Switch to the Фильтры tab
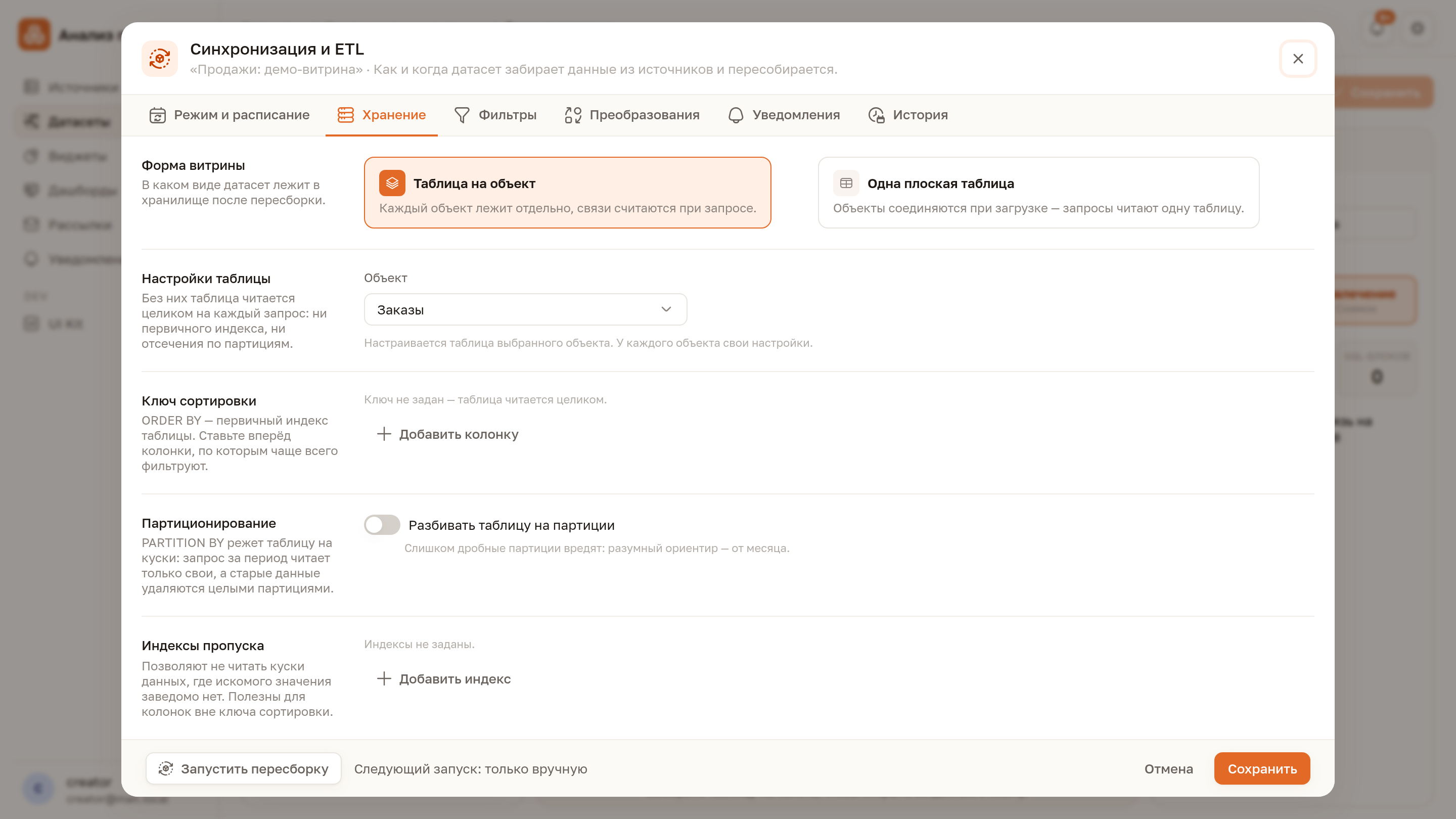Image resolution: width=1456 pixels, height=819 pixels. coord(495,115)
